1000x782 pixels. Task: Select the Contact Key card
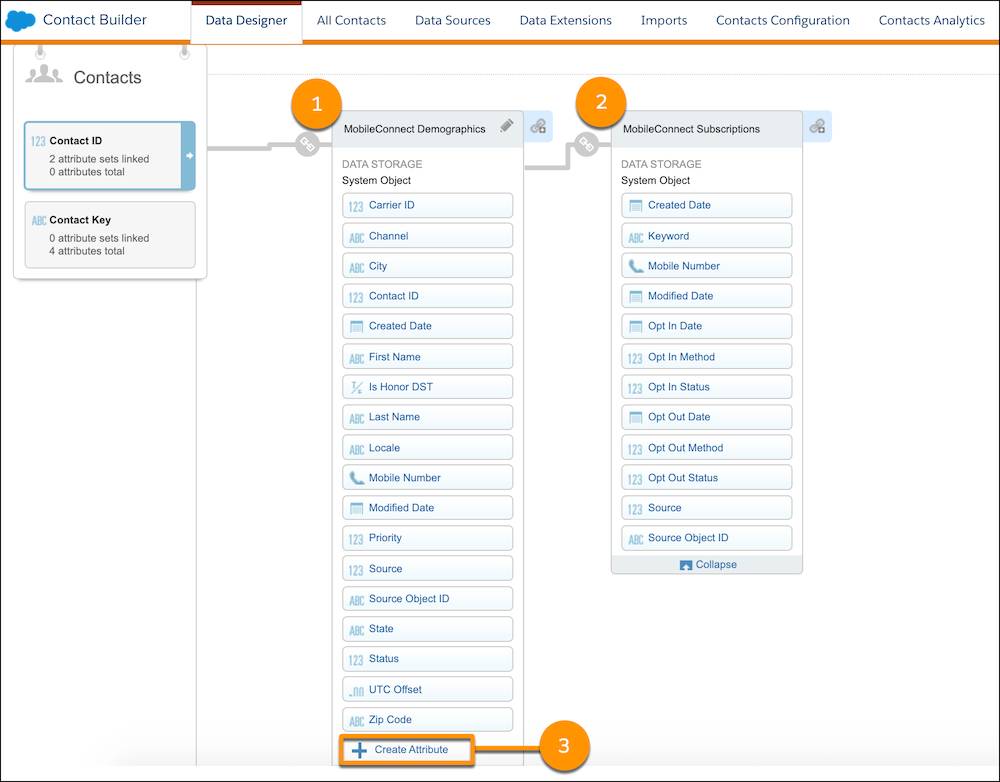(x=110, y=235)
